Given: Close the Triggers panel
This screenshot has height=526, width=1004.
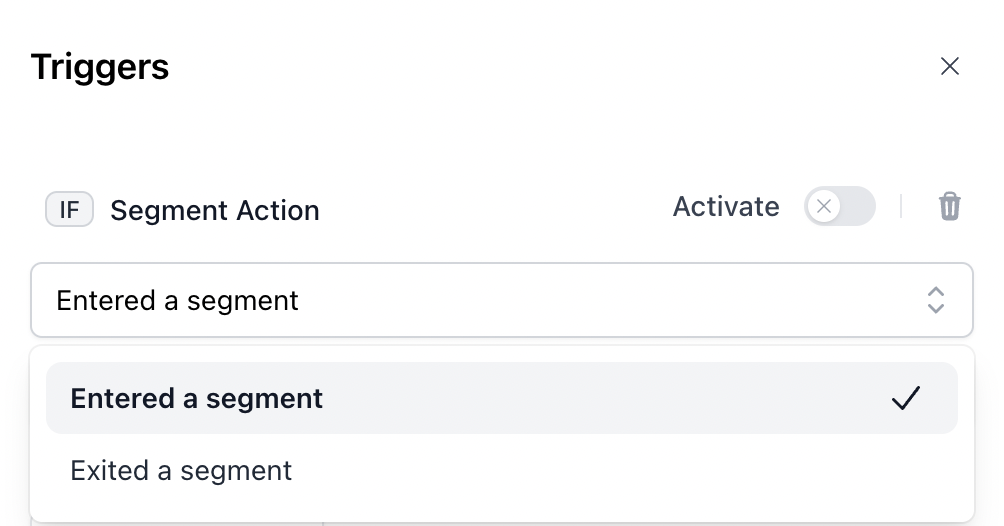Looking at the screenshot, I should point(950,66).
